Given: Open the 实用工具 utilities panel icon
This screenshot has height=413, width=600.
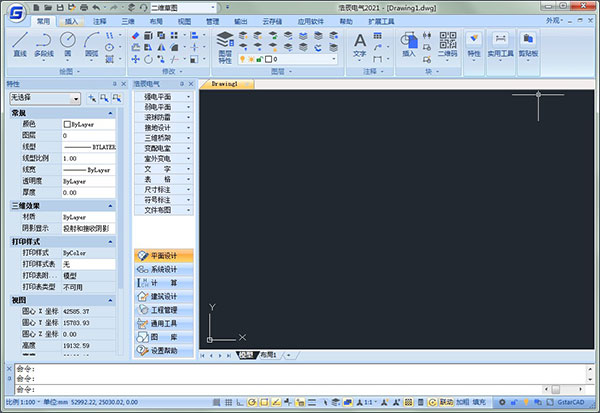Looking at the screenshot, I should click(500, 47).
